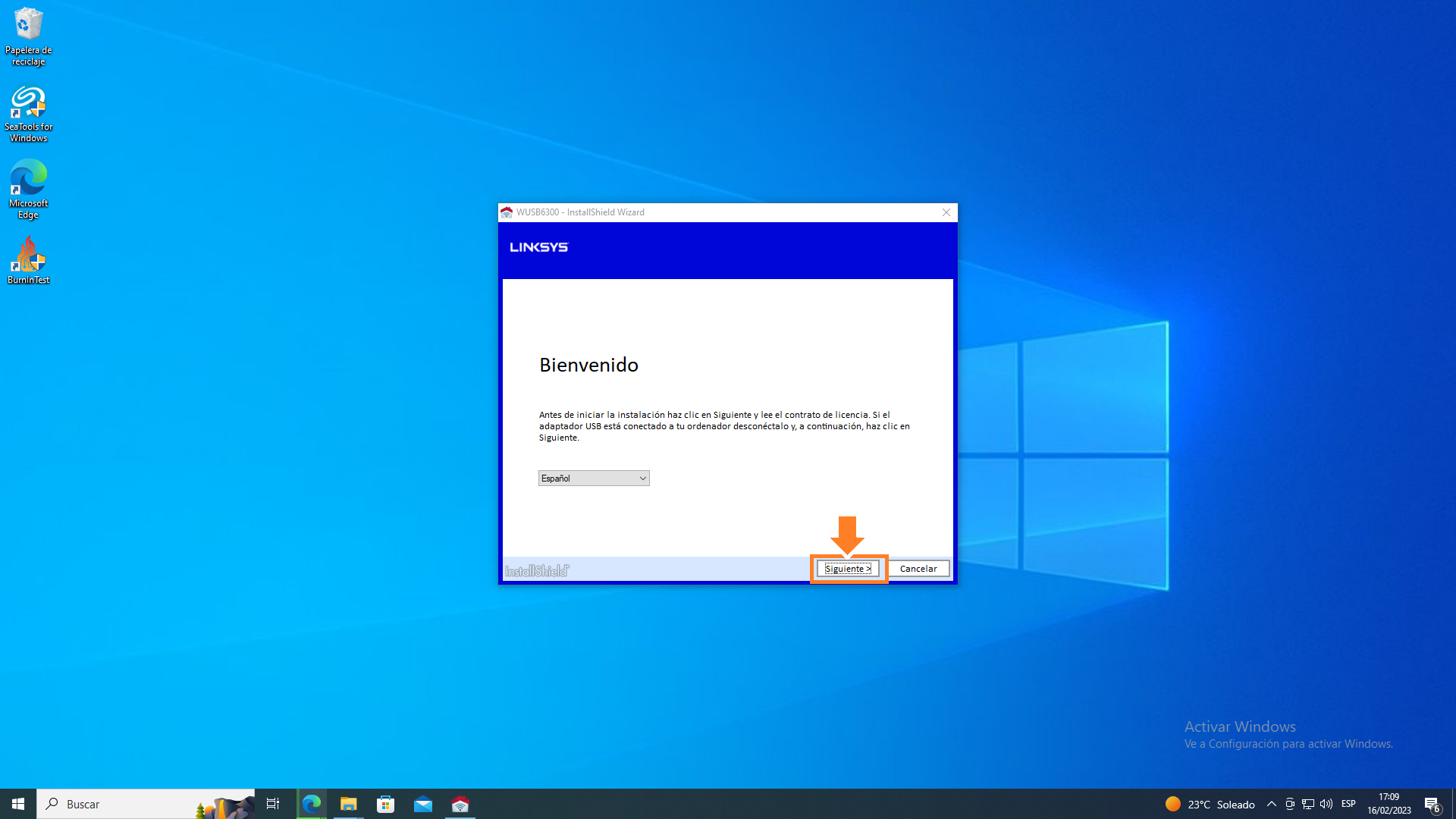Click the Siguiente button
Viewport: 1456px width, 819px height.
(x=848, y=569)
